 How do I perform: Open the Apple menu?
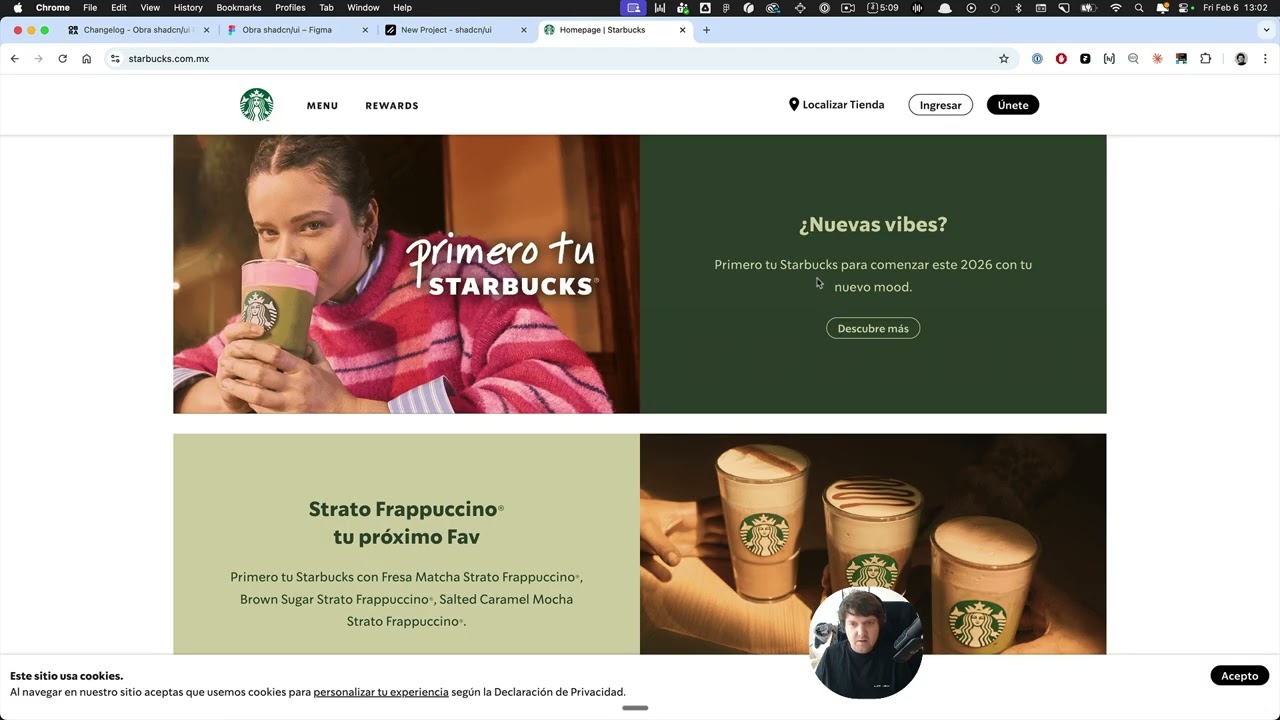tap(17, 8)
